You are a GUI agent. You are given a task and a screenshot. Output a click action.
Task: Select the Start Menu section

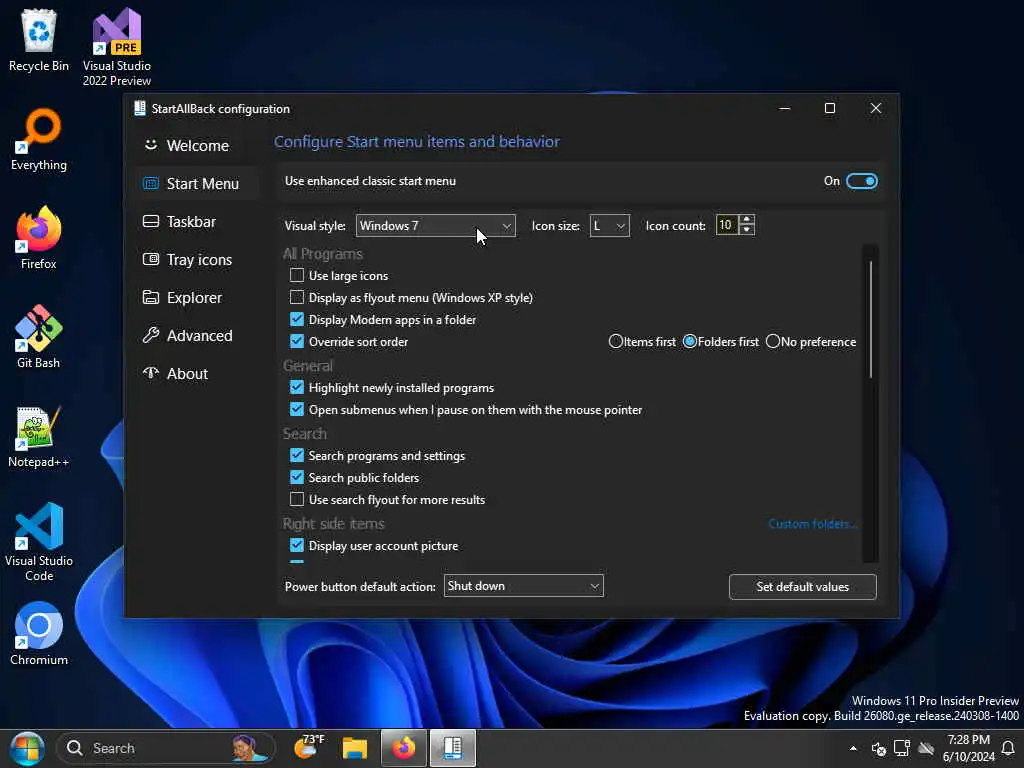coord(198,184)
